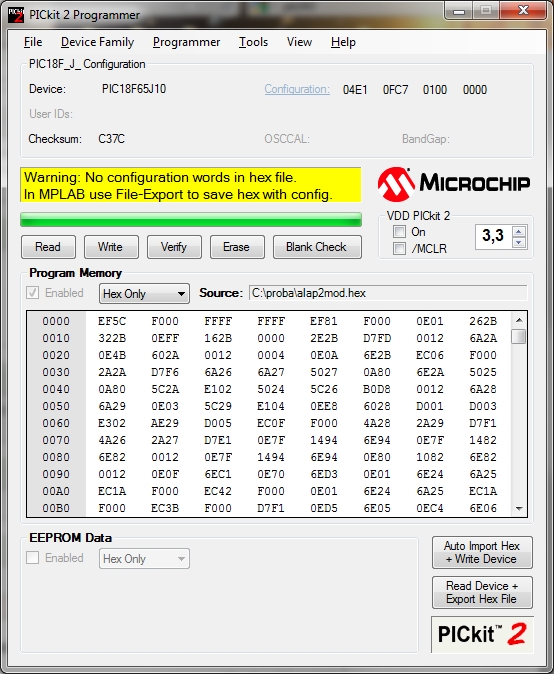
Task: Click the Erase button
Action: click(x=237, y=247)
